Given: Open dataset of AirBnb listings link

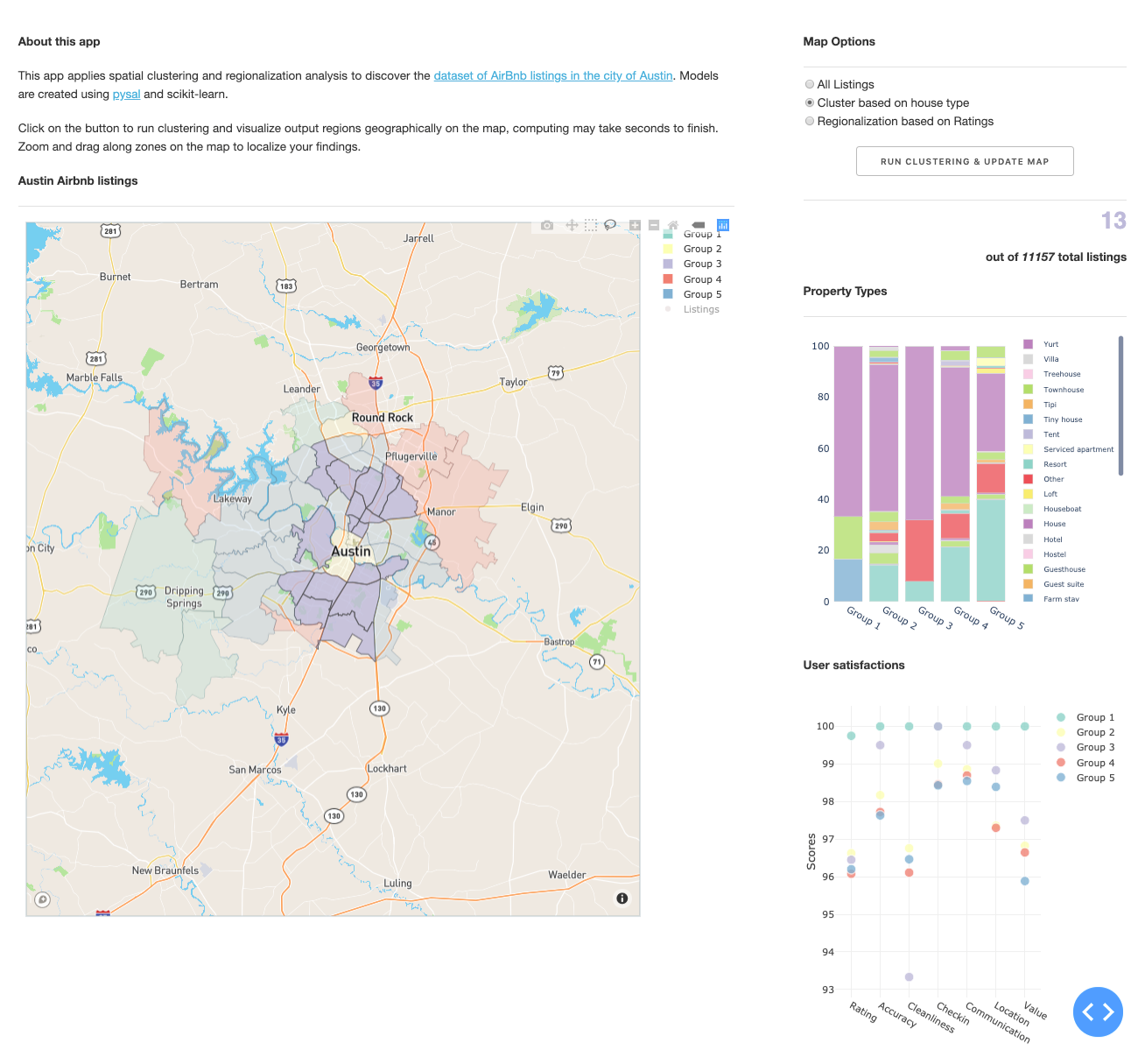Looking at the screenshot, I should [553, 75].
